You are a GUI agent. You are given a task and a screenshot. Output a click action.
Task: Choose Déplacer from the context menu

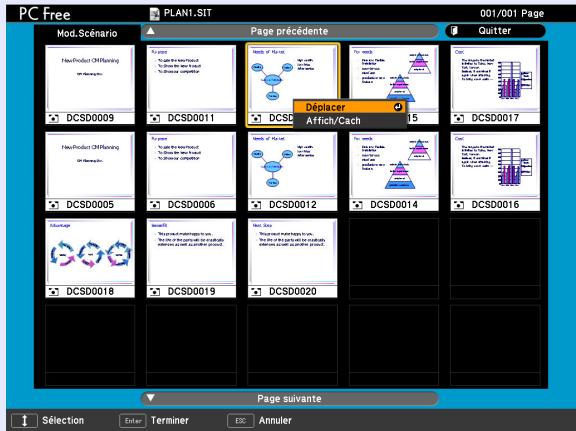(349, 107)
